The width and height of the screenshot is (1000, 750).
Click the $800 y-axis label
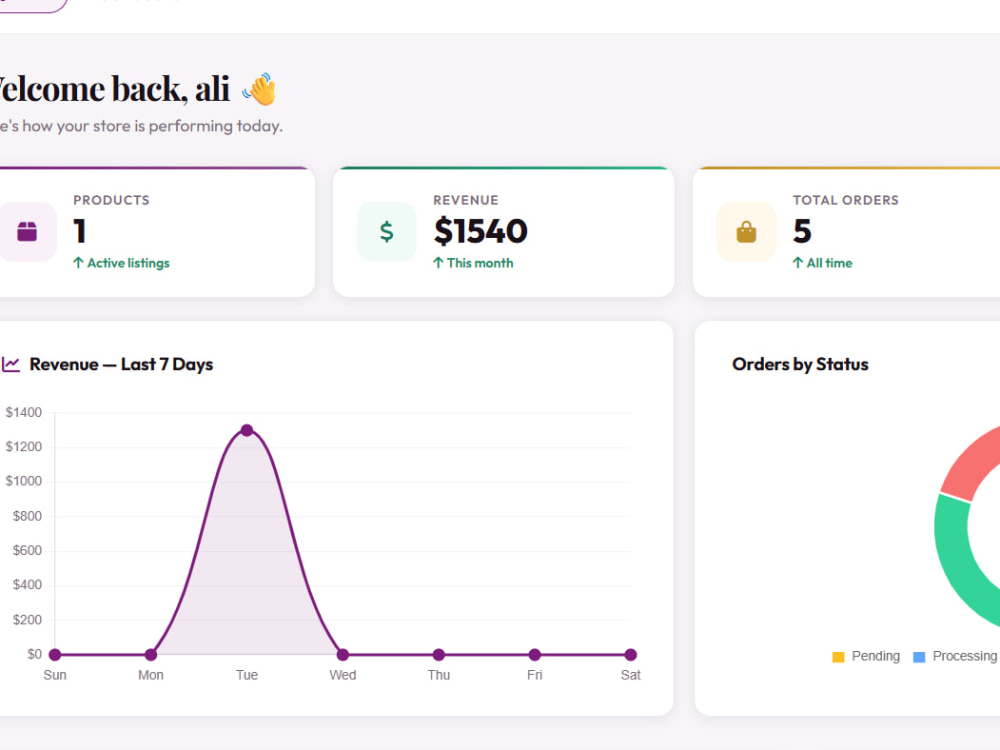[x=27, y=516]
